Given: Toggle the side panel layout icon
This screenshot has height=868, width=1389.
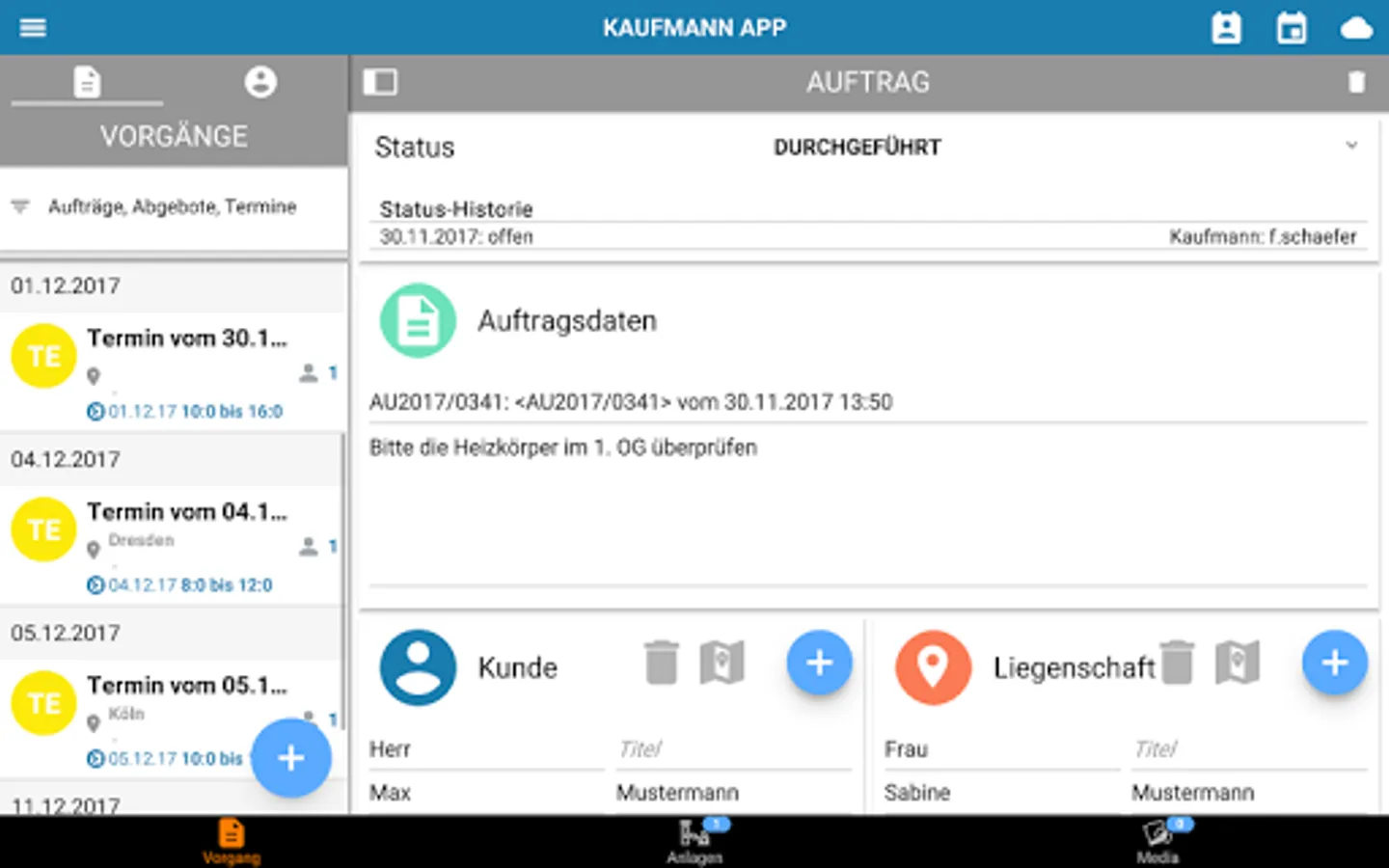Looking at the screenshot, I should point(380,82).
